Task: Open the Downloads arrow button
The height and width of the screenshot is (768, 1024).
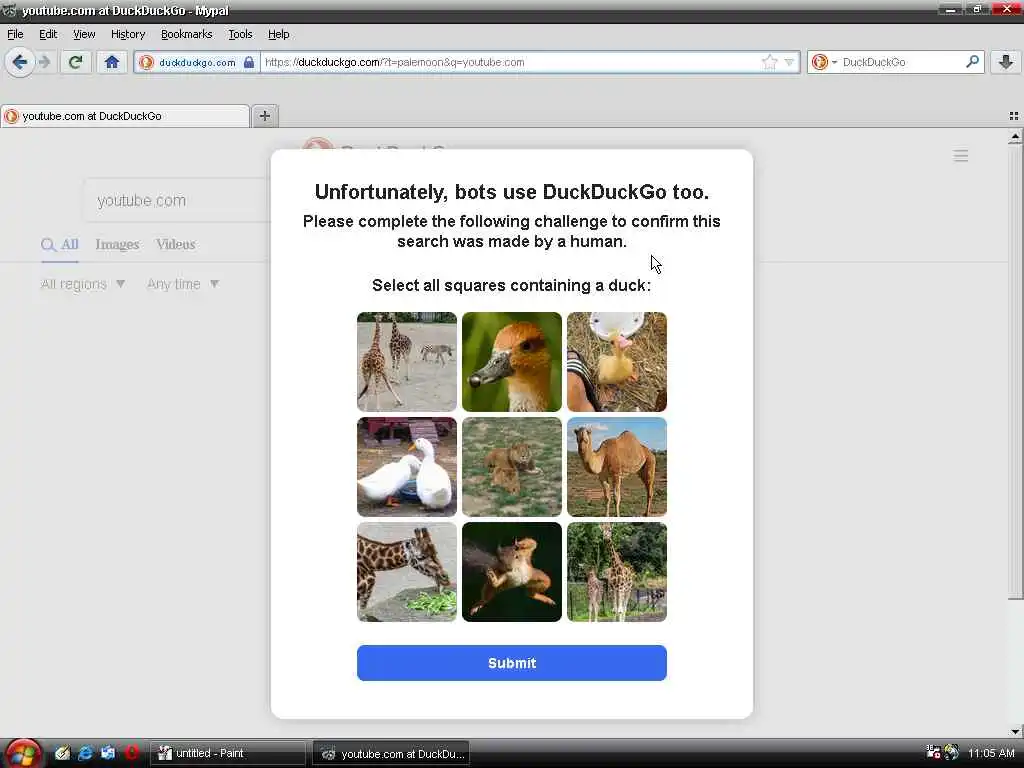Action: pos(1006,62)
